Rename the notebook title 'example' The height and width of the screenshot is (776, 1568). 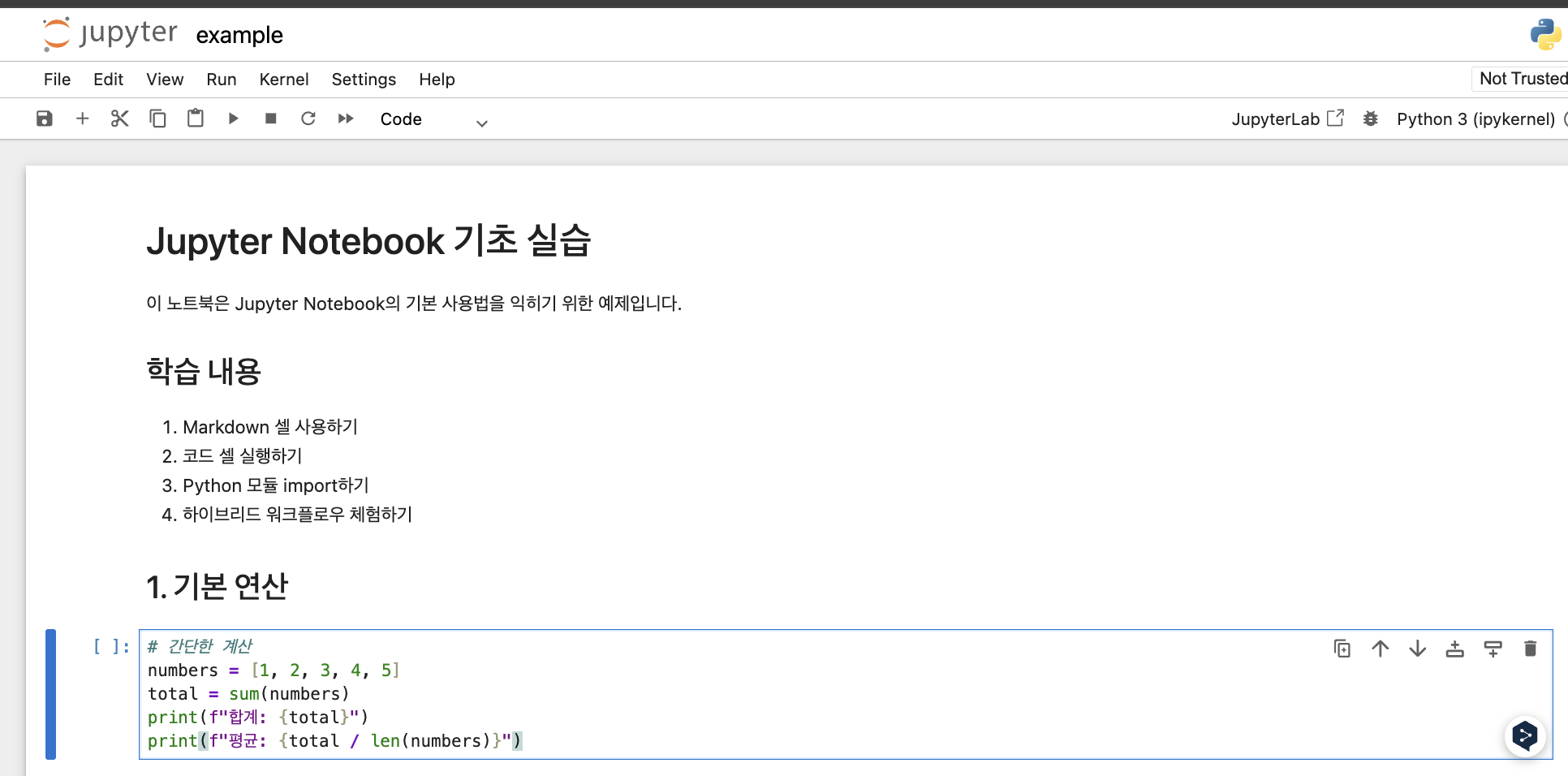pyautogui.click(x=239, y=35)
